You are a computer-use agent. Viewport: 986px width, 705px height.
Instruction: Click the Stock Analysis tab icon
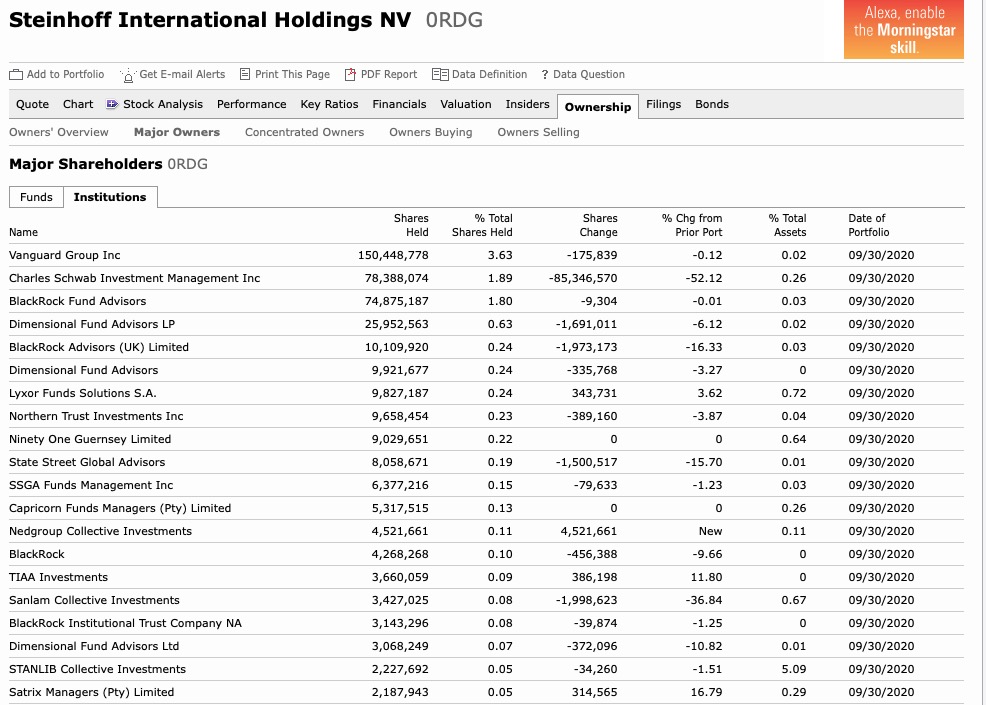[x=112, y=104]
